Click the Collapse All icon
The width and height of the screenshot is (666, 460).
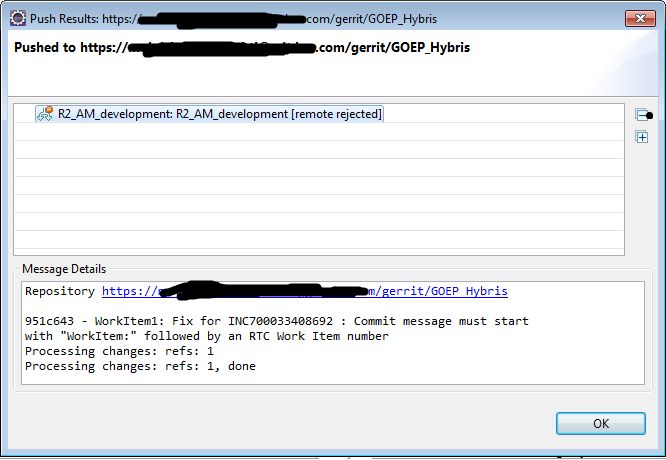(x=643, y=115)
